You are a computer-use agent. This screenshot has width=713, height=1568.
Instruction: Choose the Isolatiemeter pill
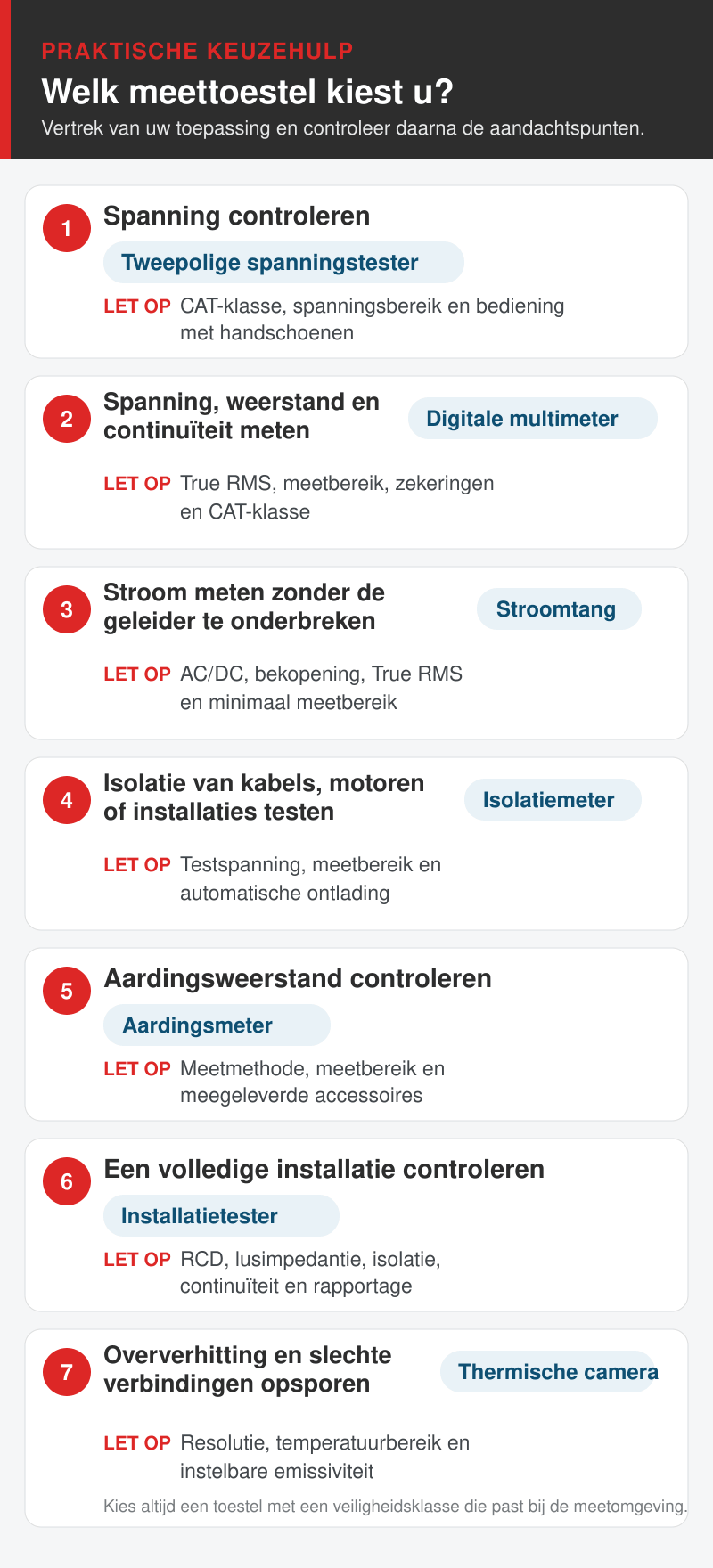click(553, 800)
